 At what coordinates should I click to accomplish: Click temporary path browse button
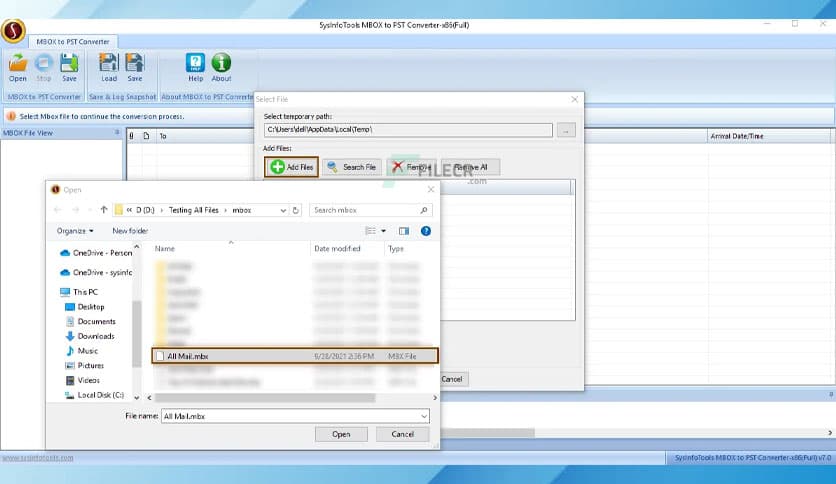[x=566, y=130]
